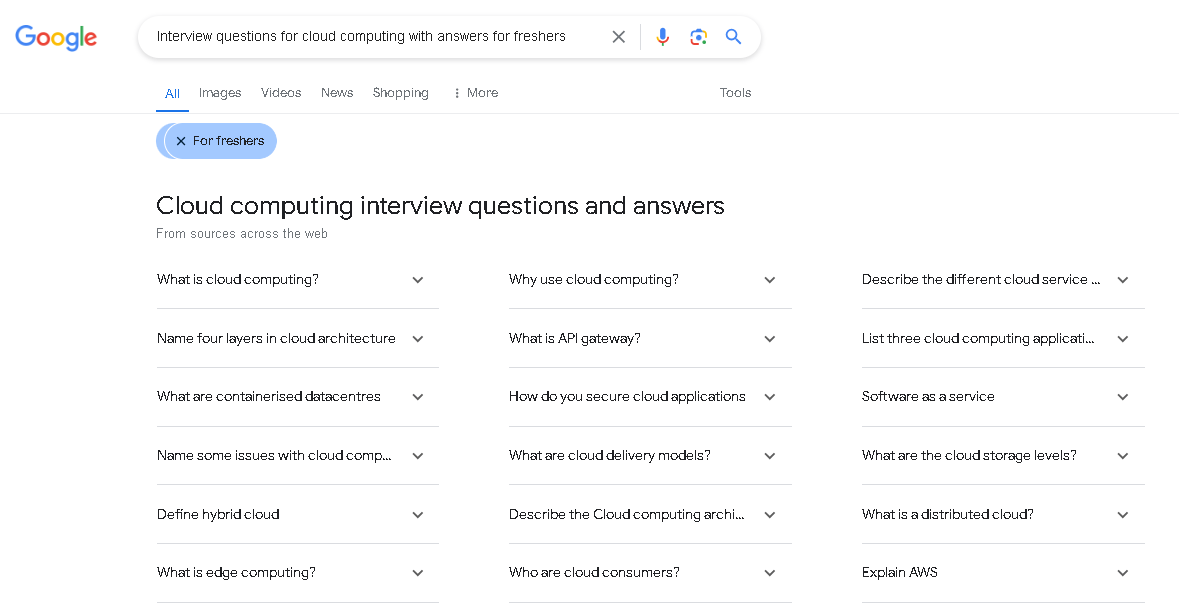The width and height of the screenshot is (1179, 604).
Task: Expand 'Define hybrid cloud' chevron
Action: pos(417,514)
